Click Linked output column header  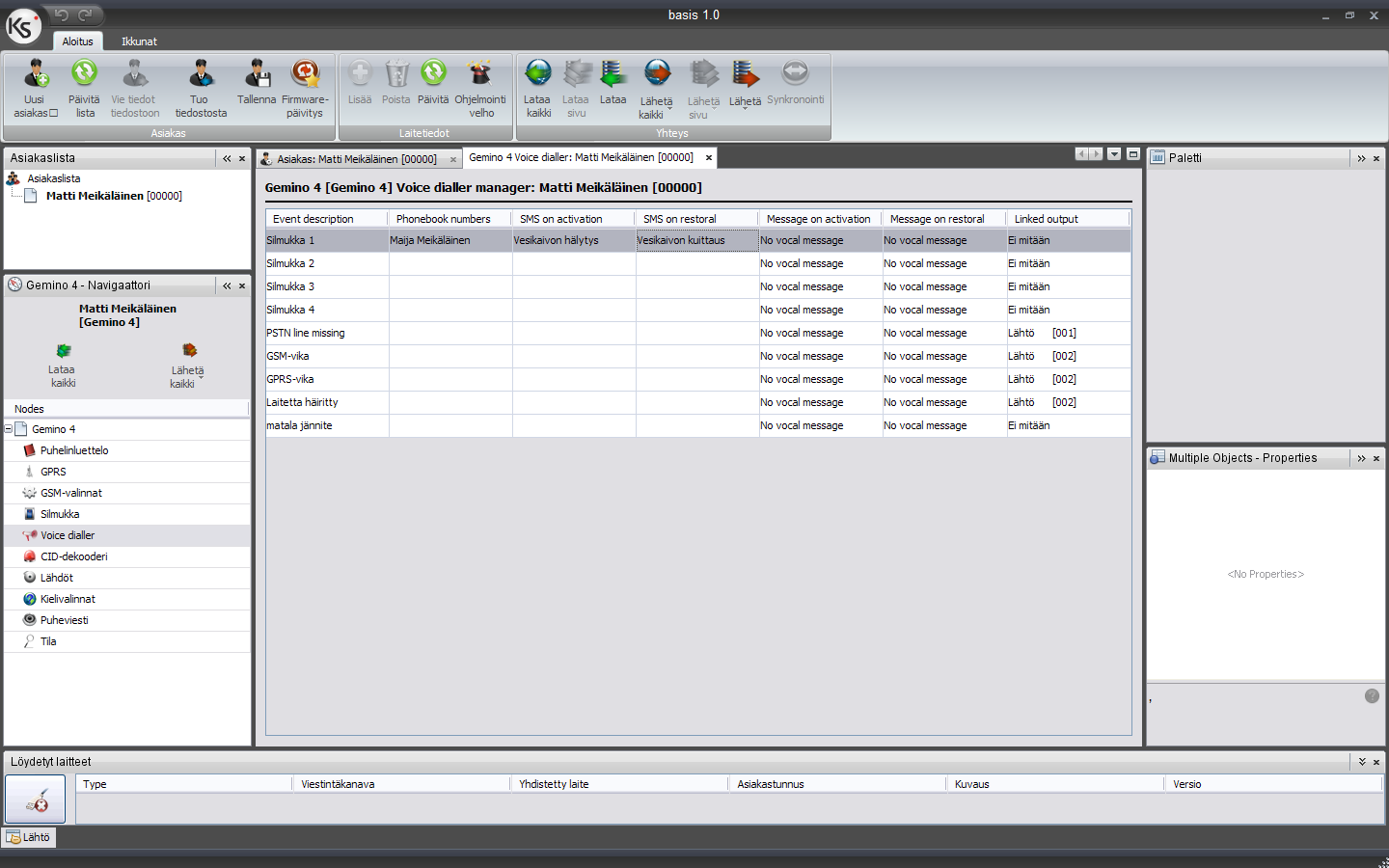click(1068, 219)
